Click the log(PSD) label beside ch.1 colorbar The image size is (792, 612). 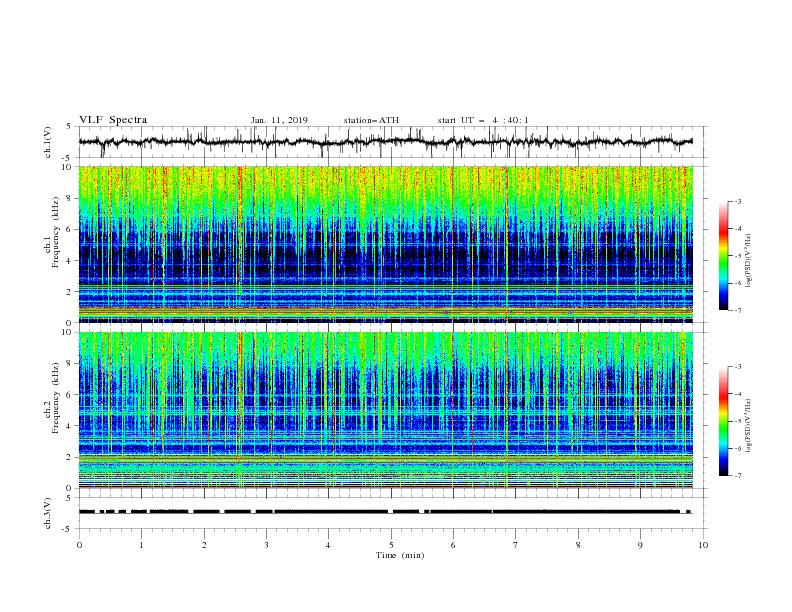749,261
